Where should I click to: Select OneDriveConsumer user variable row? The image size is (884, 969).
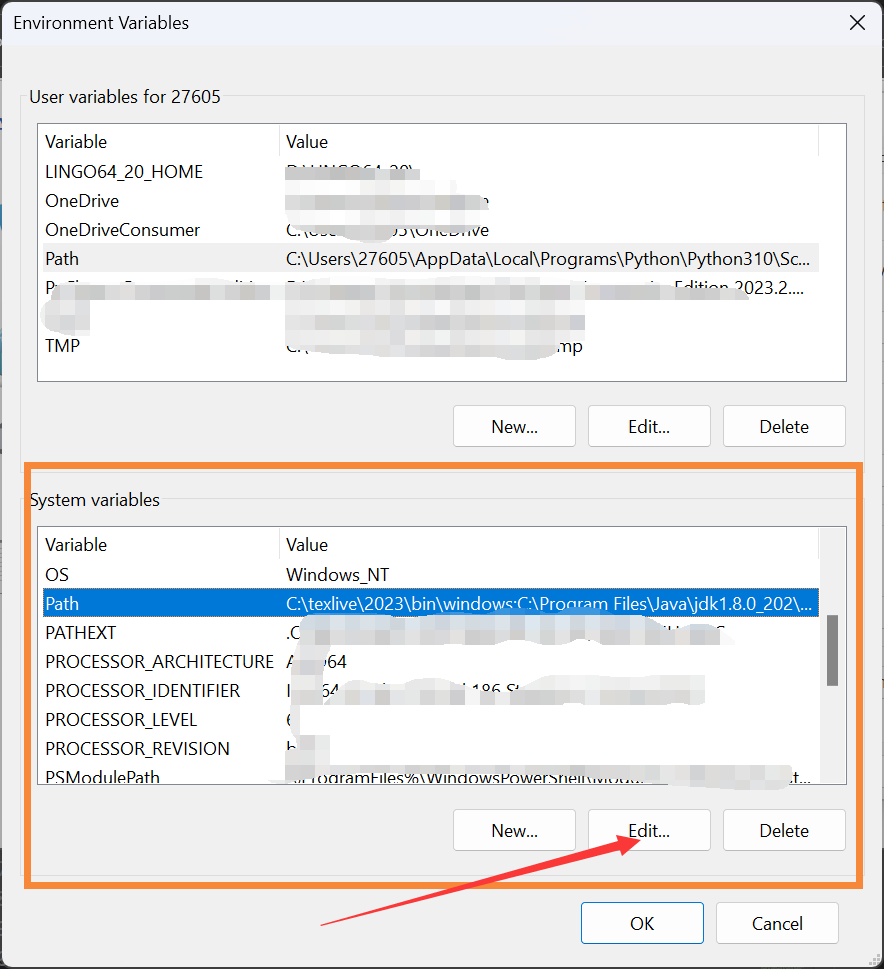pos(431,230)
